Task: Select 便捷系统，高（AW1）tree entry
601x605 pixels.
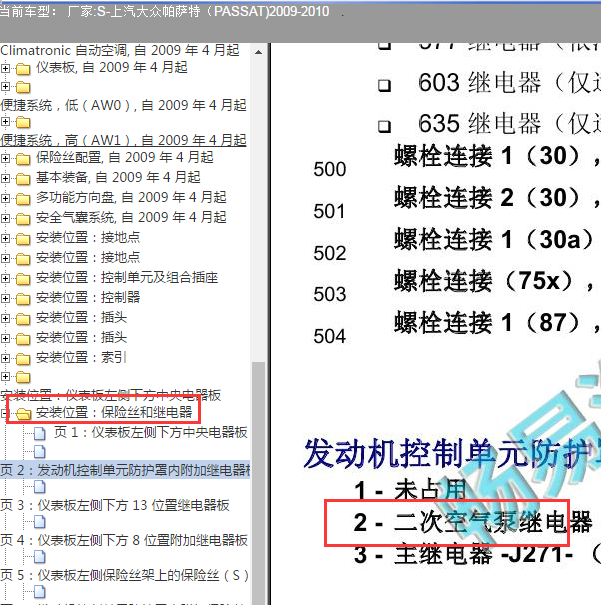Action: (x=123, y=140)
